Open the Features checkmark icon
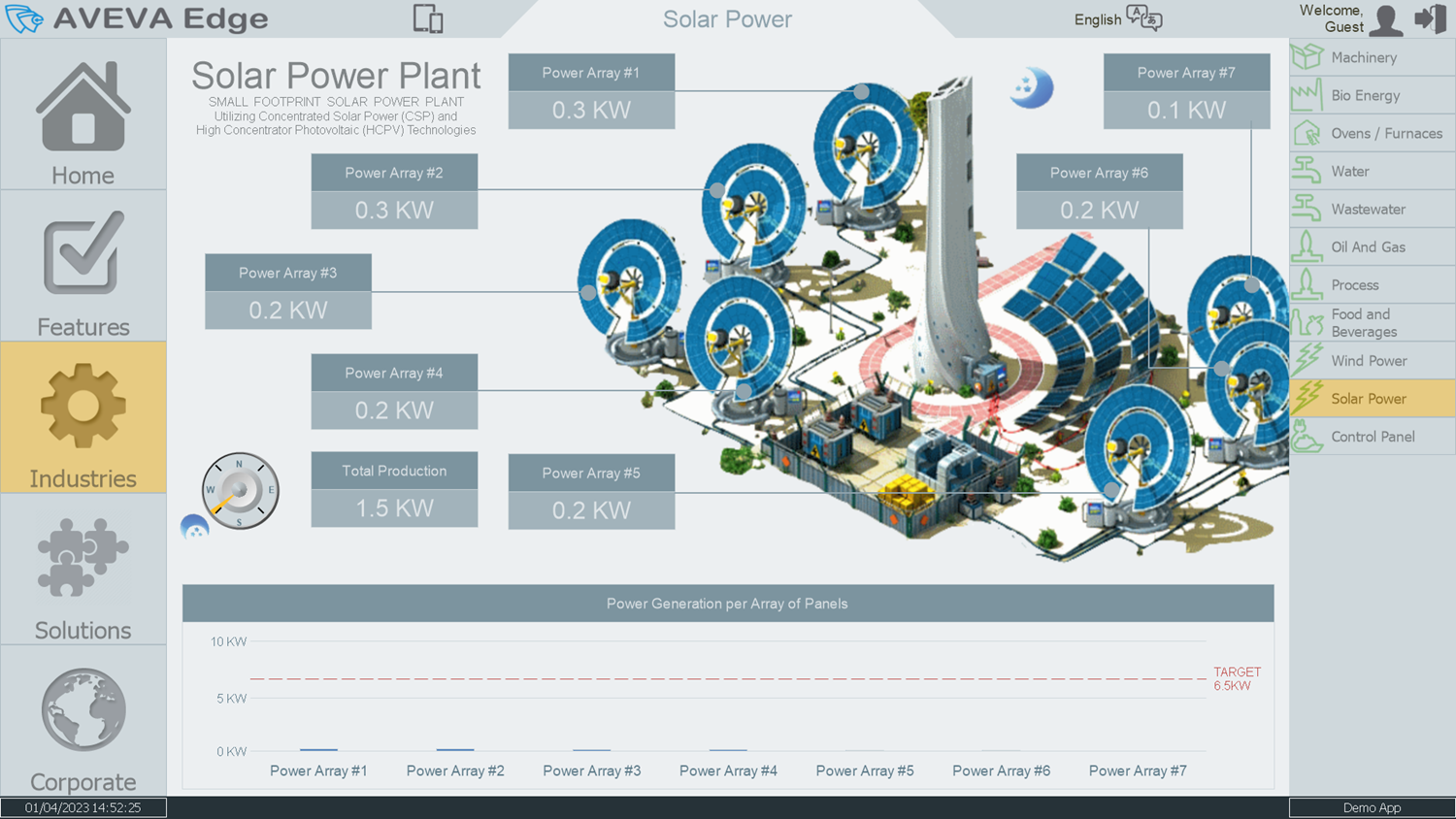 click(x=83, y=252)
